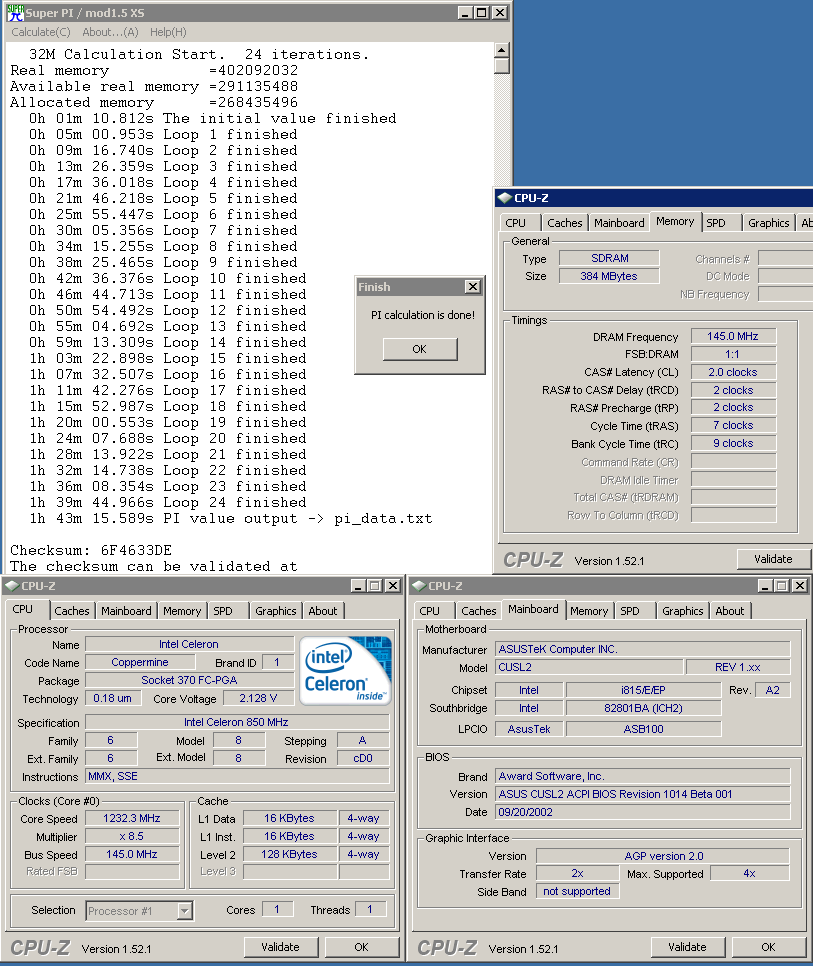This screenshot has width=813, height=966.
Task: Open the About...(A) menu in Super PI
Action: click(x=110, y=32)
